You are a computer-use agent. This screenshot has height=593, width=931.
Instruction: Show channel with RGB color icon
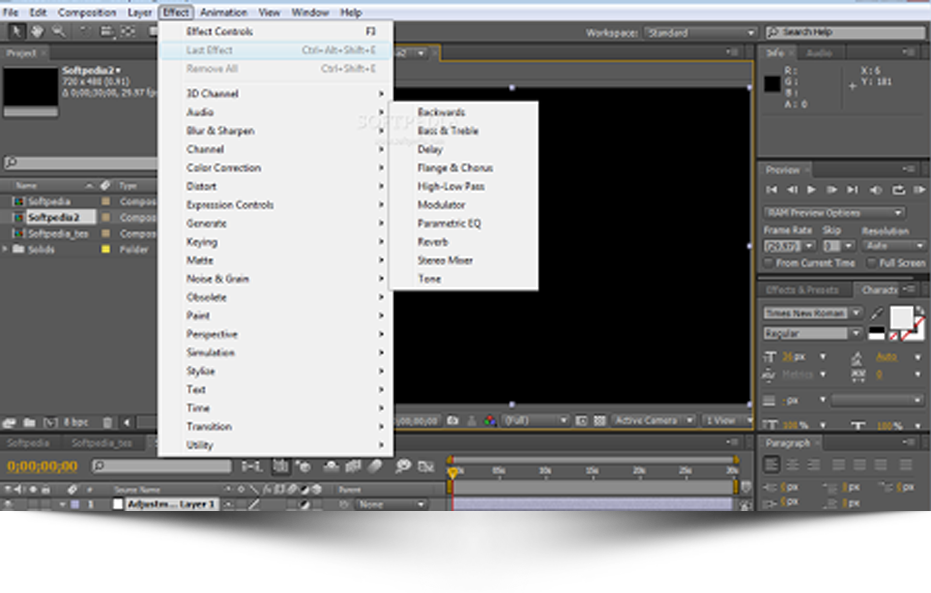[489, 420]
